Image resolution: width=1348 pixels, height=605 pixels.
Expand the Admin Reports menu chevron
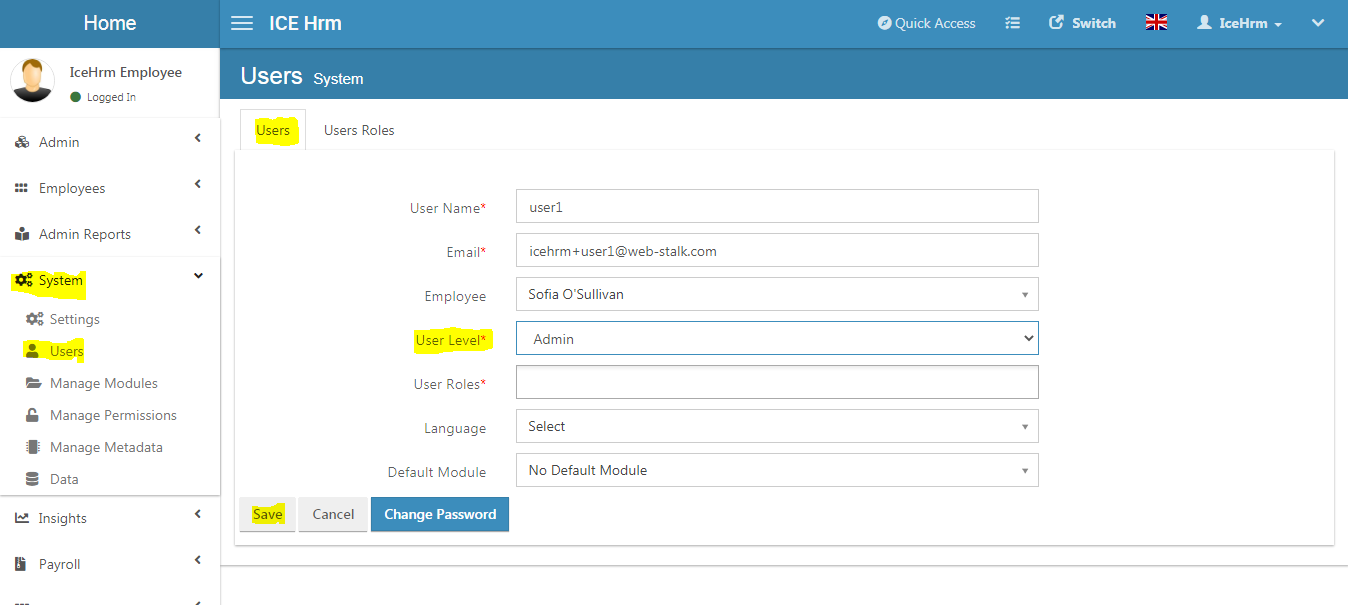coord(198,230)
